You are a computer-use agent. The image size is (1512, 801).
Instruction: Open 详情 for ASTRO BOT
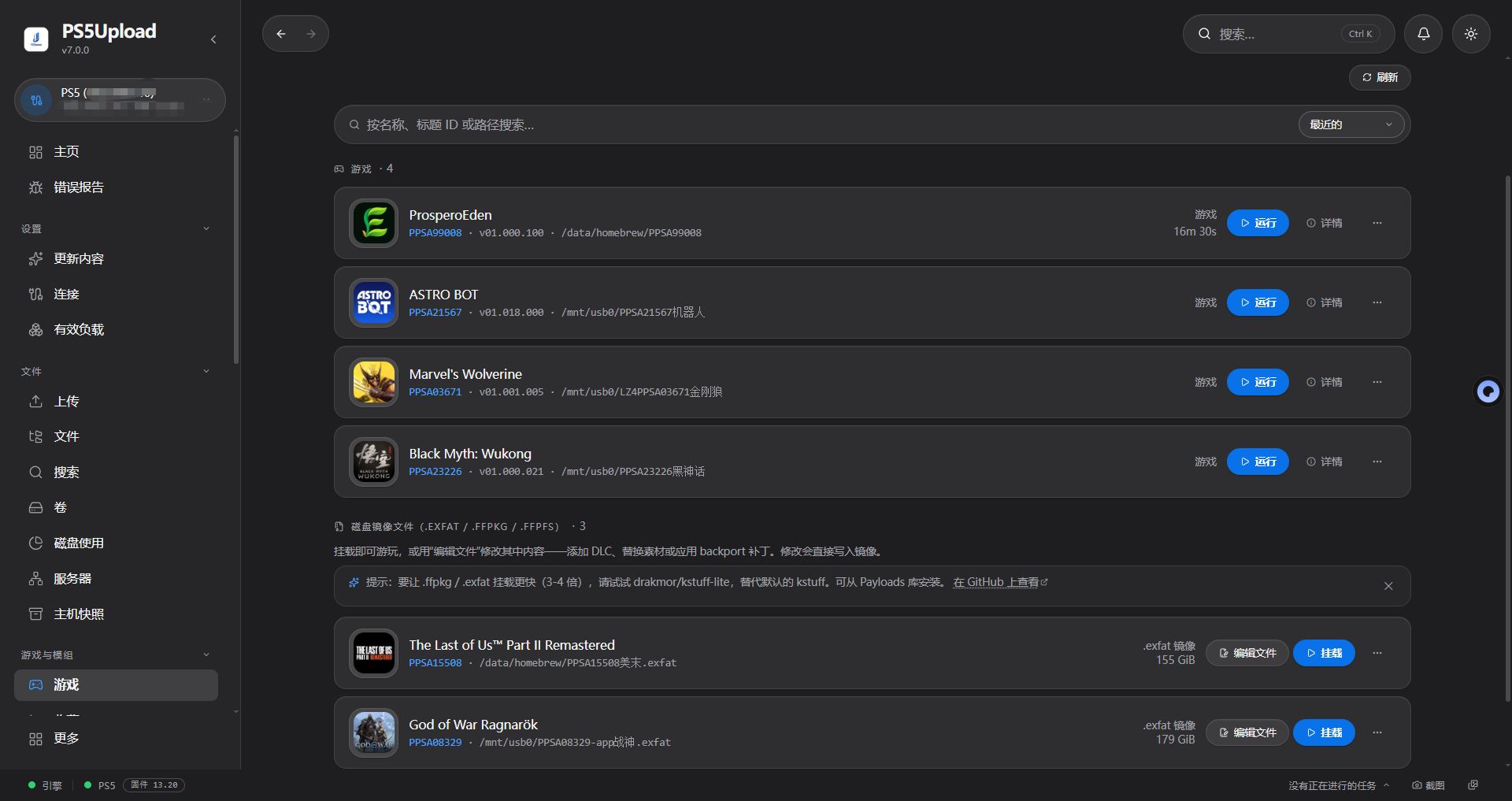click(x=1325, y=302)
